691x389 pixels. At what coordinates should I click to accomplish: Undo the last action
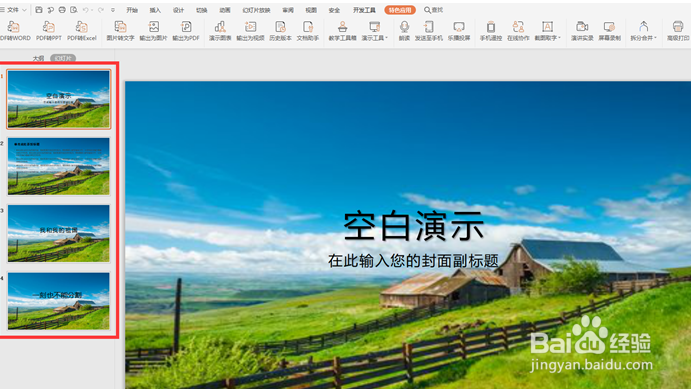[85, 10]
